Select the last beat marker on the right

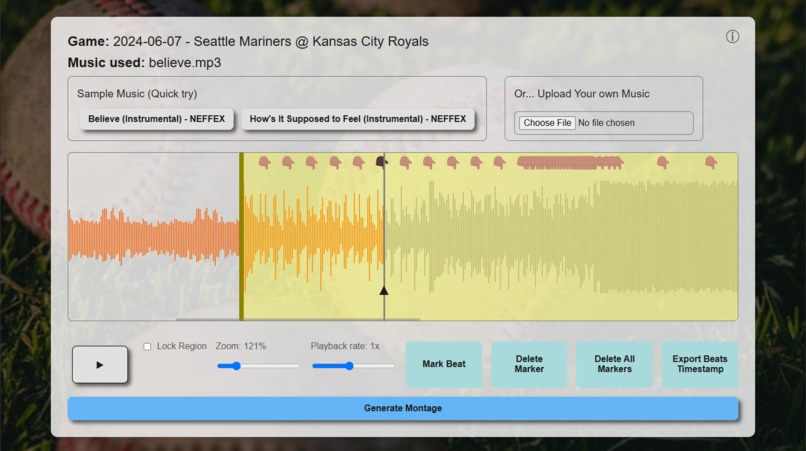(x=711, y=163)
